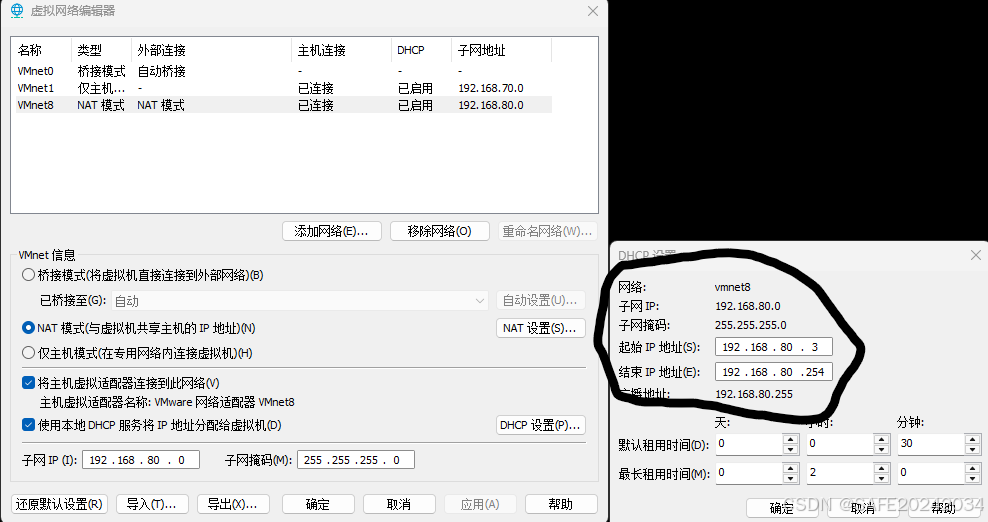
Task: Click the Virtual Network Editor globe icon
Action: point(17,11)
